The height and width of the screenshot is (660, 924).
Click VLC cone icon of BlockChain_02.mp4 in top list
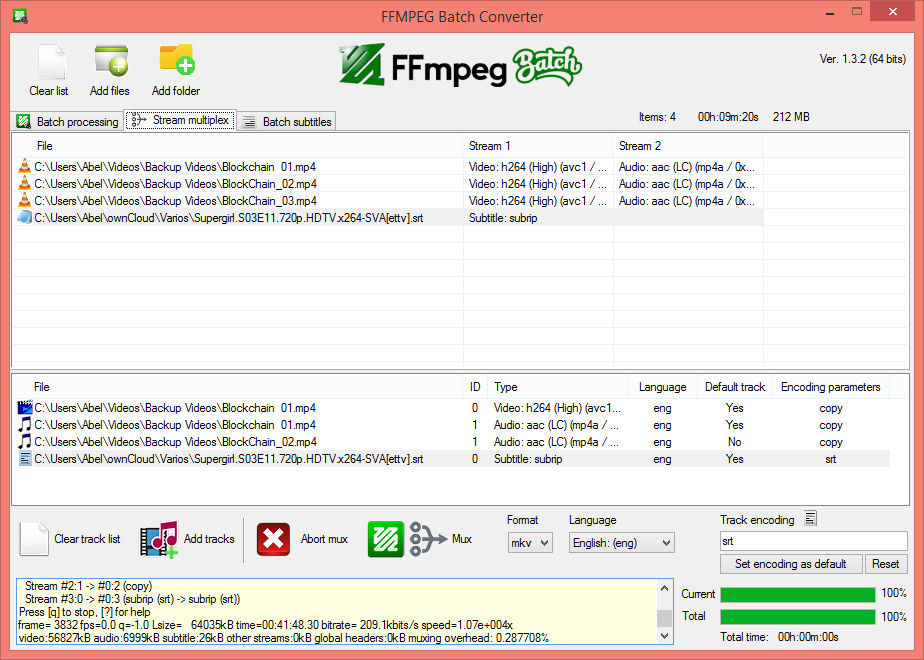point(24,183)
